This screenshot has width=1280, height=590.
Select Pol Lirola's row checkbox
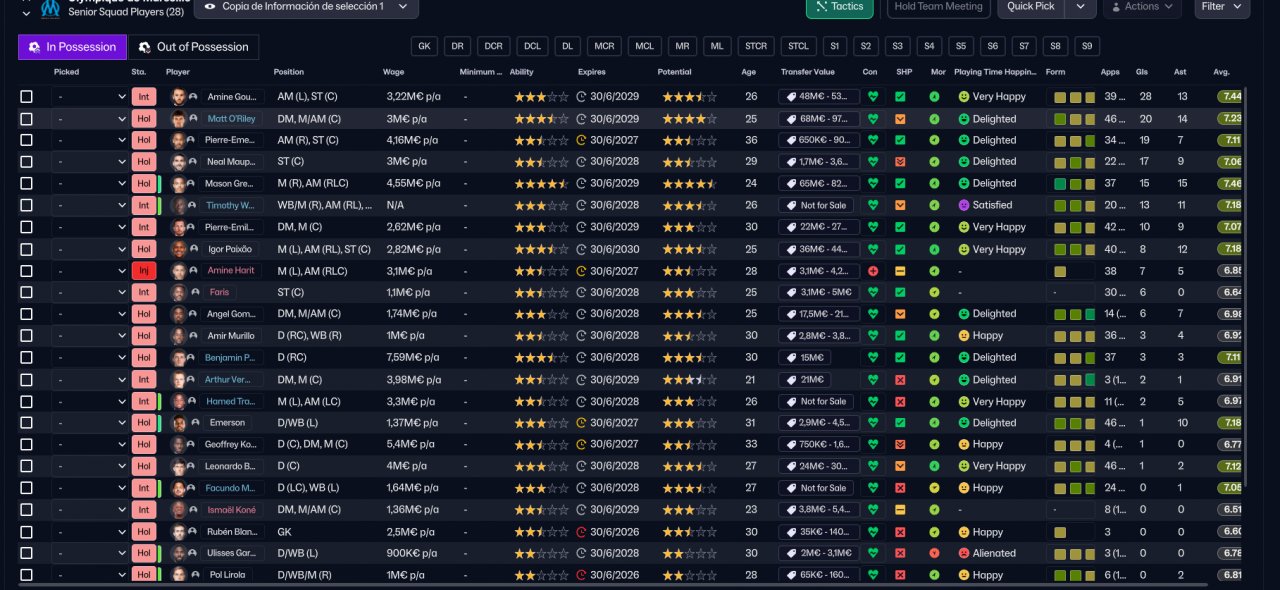point(26,575)
